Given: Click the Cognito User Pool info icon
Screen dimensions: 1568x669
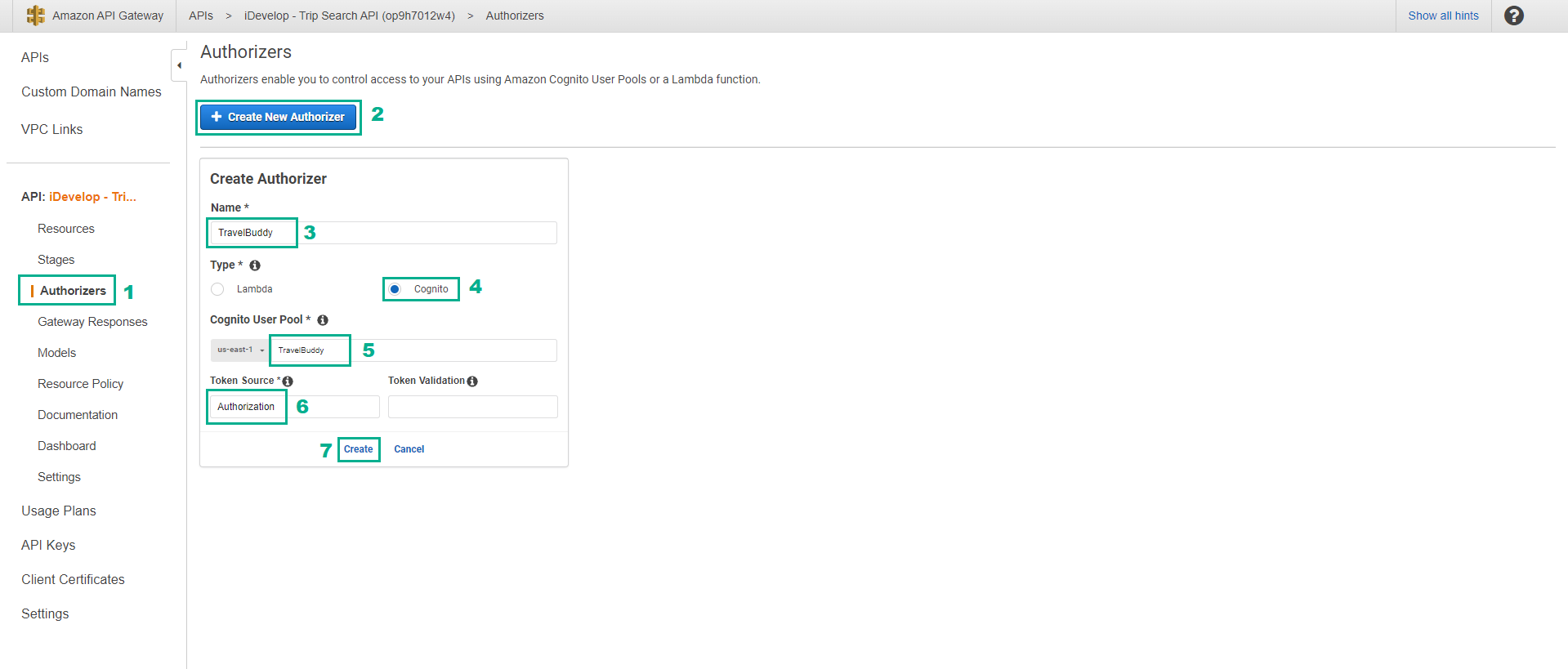Looking at the screenshot, I should pyautogui.click(x=323, y=320).
